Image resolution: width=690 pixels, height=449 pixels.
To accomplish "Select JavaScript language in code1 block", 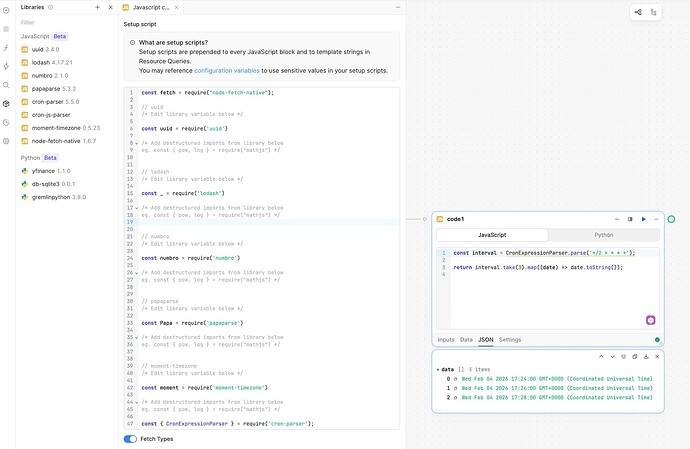I will [x=491, y=235].
